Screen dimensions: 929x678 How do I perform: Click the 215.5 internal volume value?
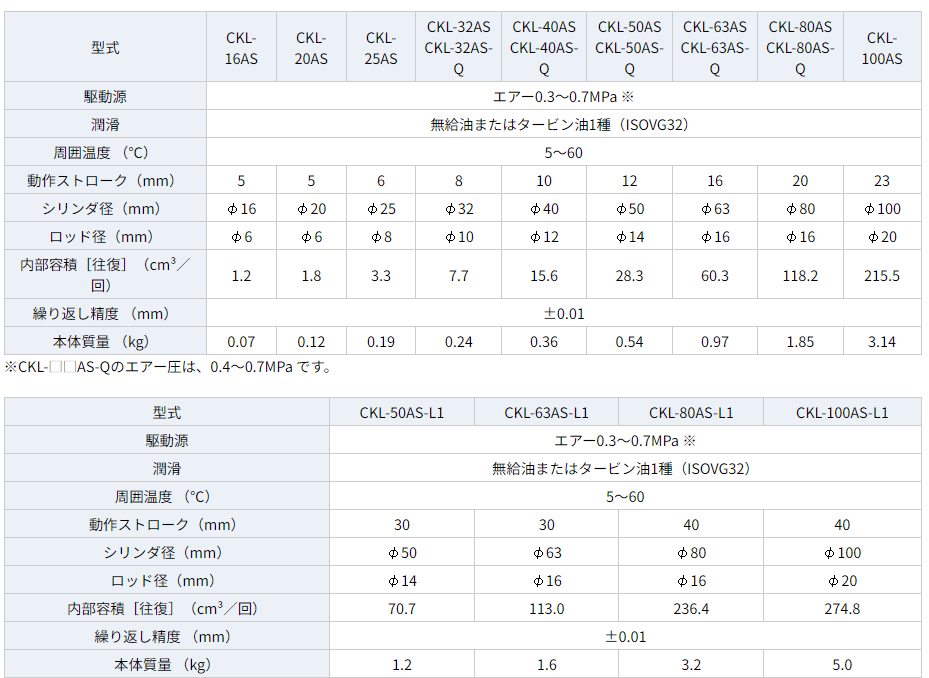(882, 276)
